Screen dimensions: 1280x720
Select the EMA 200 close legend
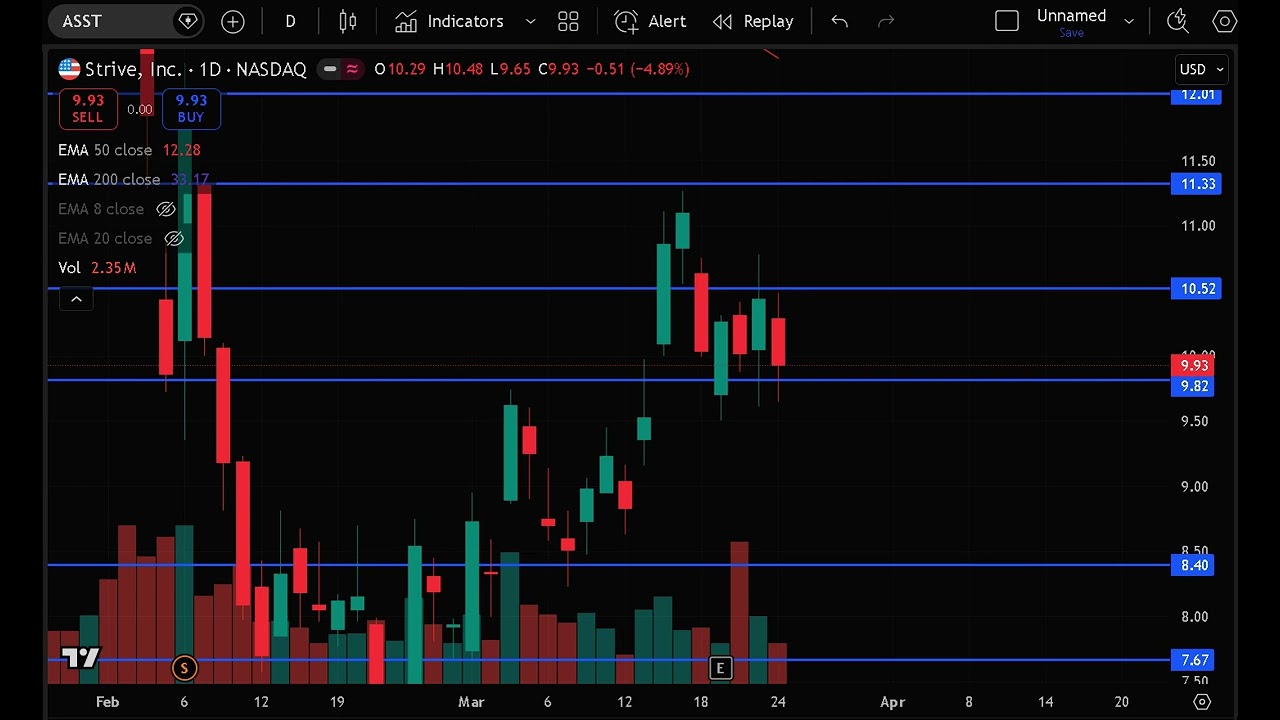click(133, 180)
